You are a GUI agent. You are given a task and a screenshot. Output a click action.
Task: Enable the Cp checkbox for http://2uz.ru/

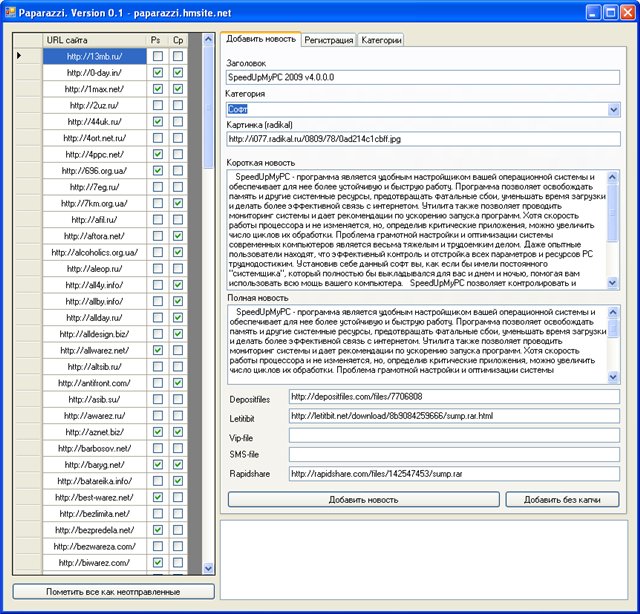tap(178, 105)
